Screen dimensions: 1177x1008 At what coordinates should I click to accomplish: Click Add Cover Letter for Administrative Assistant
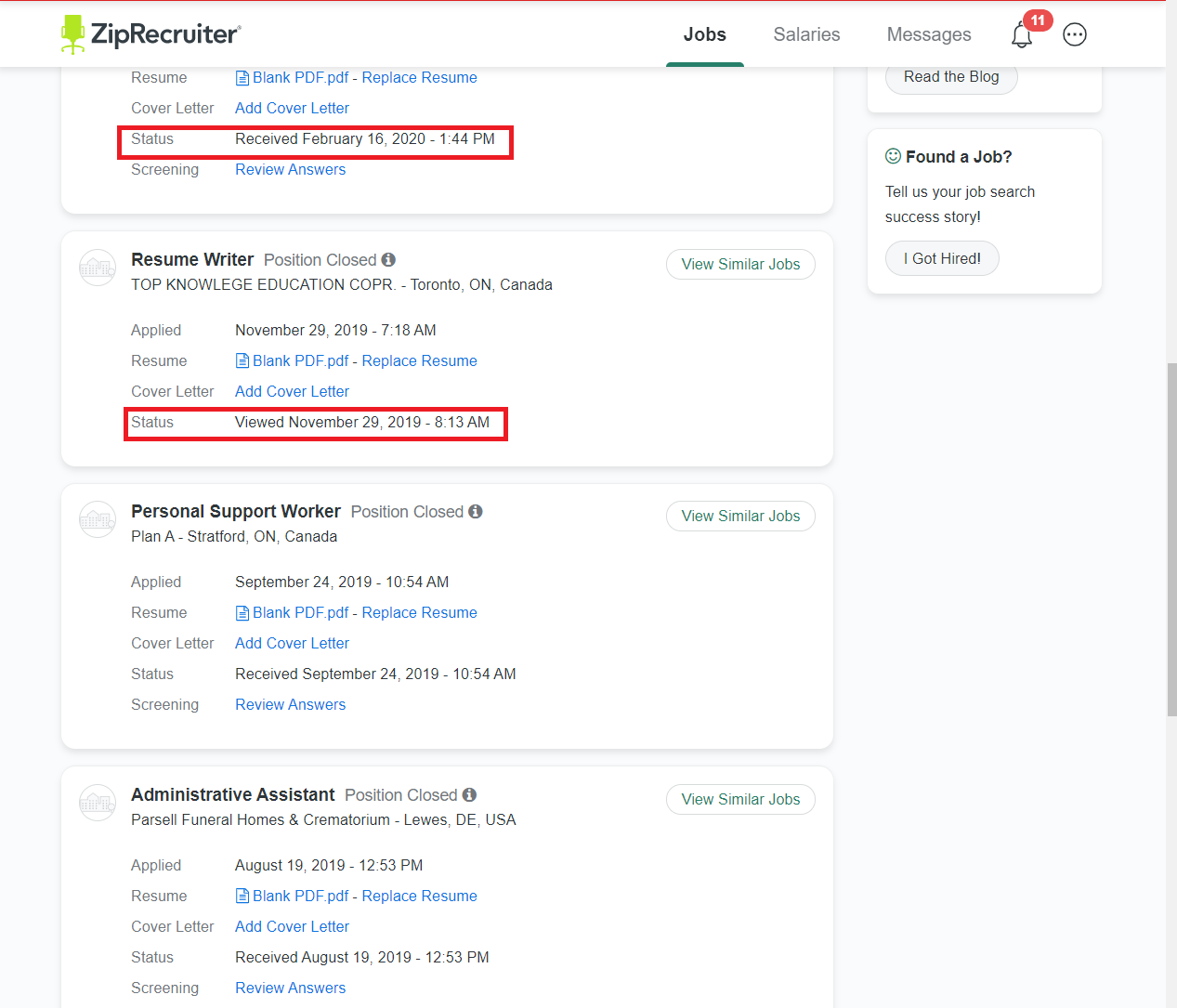pos(292,927)
